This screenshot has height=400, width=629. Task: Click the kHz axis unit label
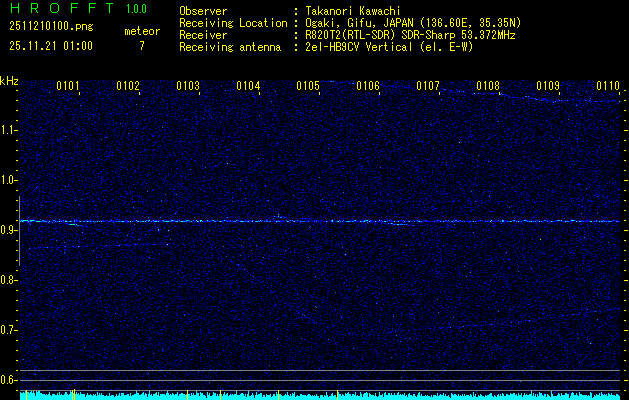pos(10,81)
